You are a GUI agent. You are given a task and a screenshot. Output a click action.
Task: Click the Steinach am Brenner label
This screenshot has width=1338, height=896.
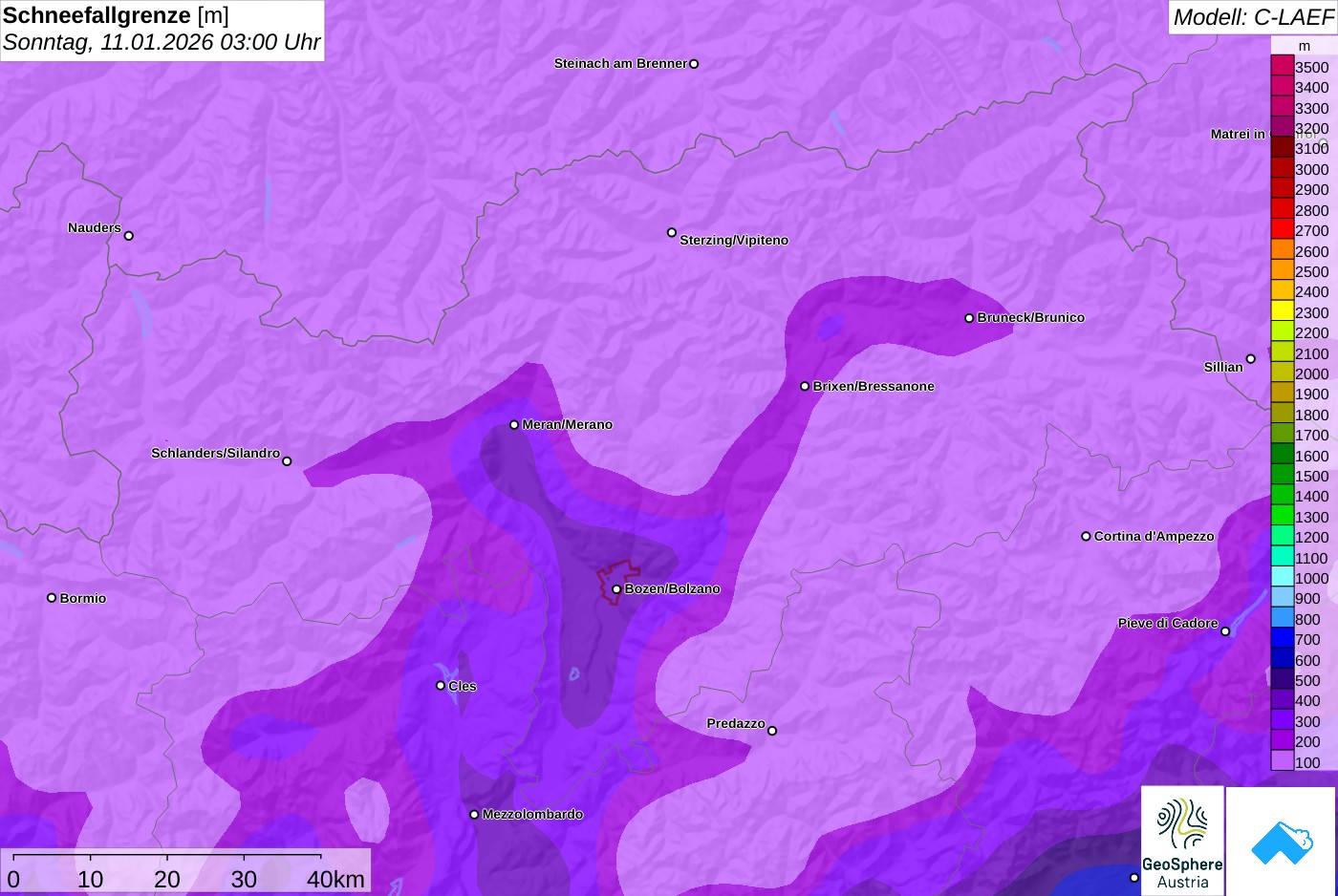(x=621, y=64)
